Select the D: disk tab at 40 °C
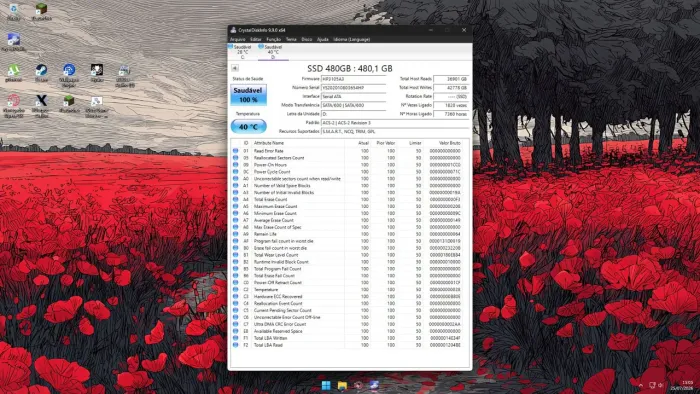This screenshot has height=394, width=700. (x=273, y=52)
